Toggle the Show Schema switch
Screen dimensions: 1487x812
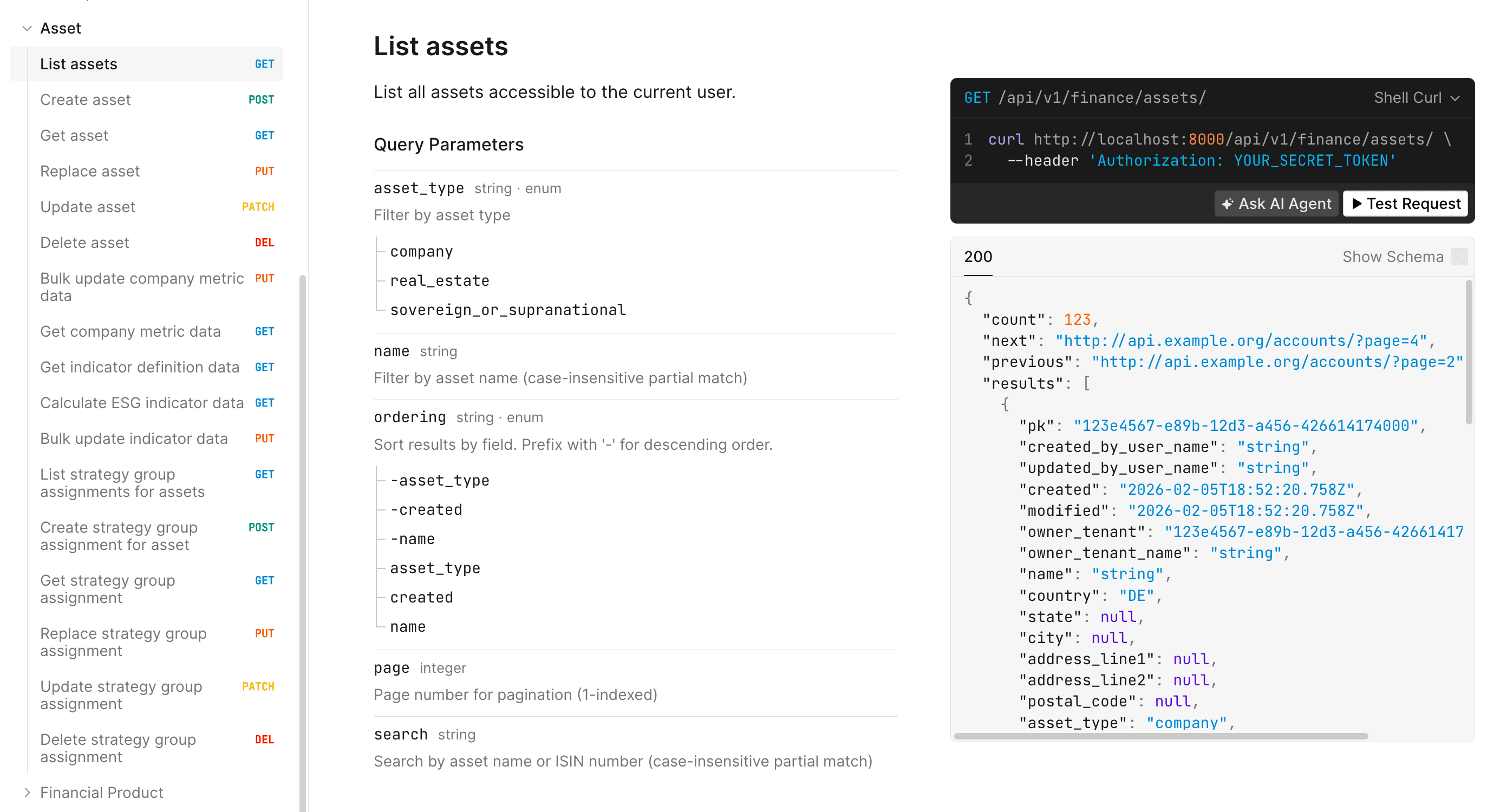pyautogui.click(x=1459, y=257)
